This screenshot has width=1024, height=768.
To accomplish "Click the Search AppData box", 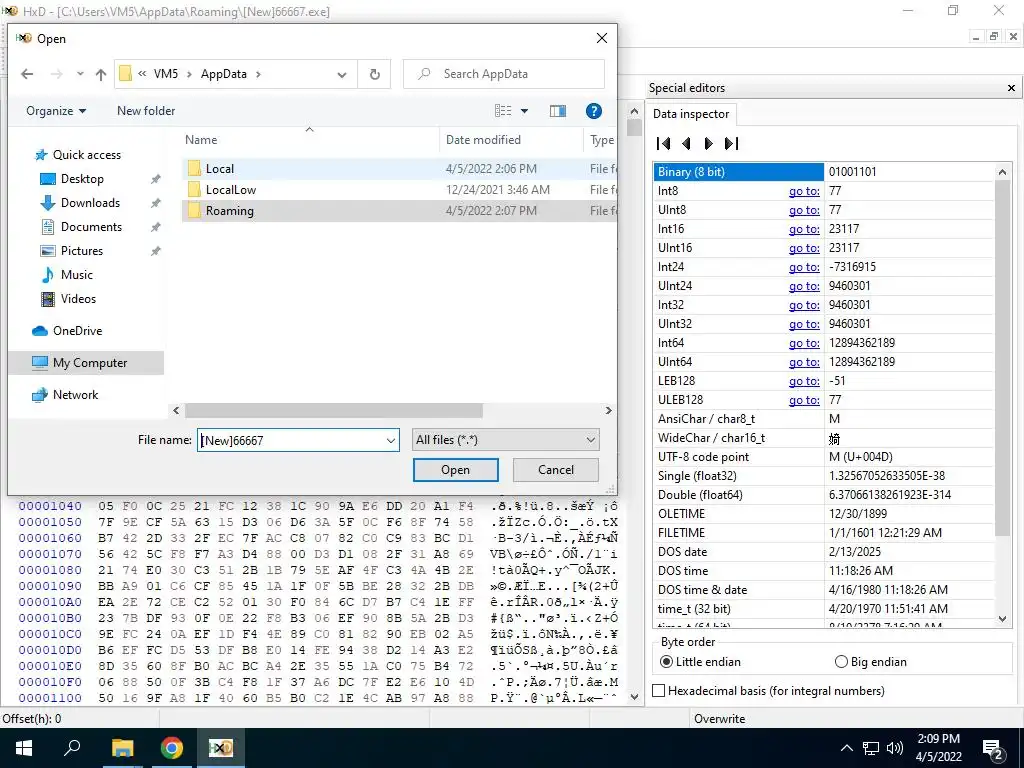I will [x=504, y=74].
